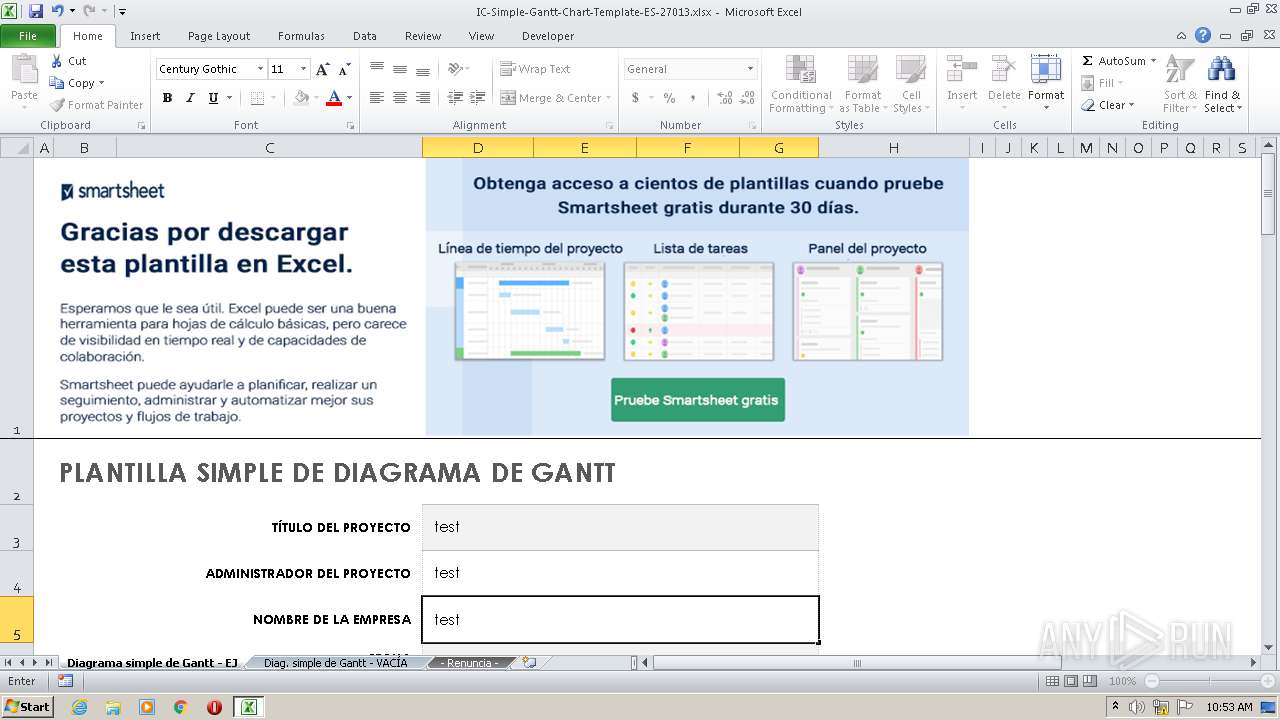Click the Delete cells button

pos(1004,84)
